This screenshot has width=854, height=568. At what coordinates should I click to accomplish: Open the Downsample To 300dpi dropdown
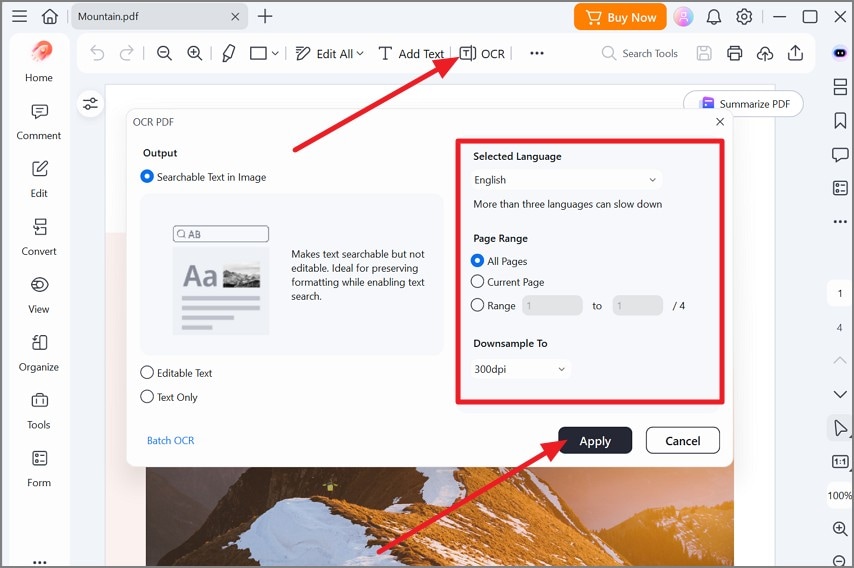tap(521, 369)
